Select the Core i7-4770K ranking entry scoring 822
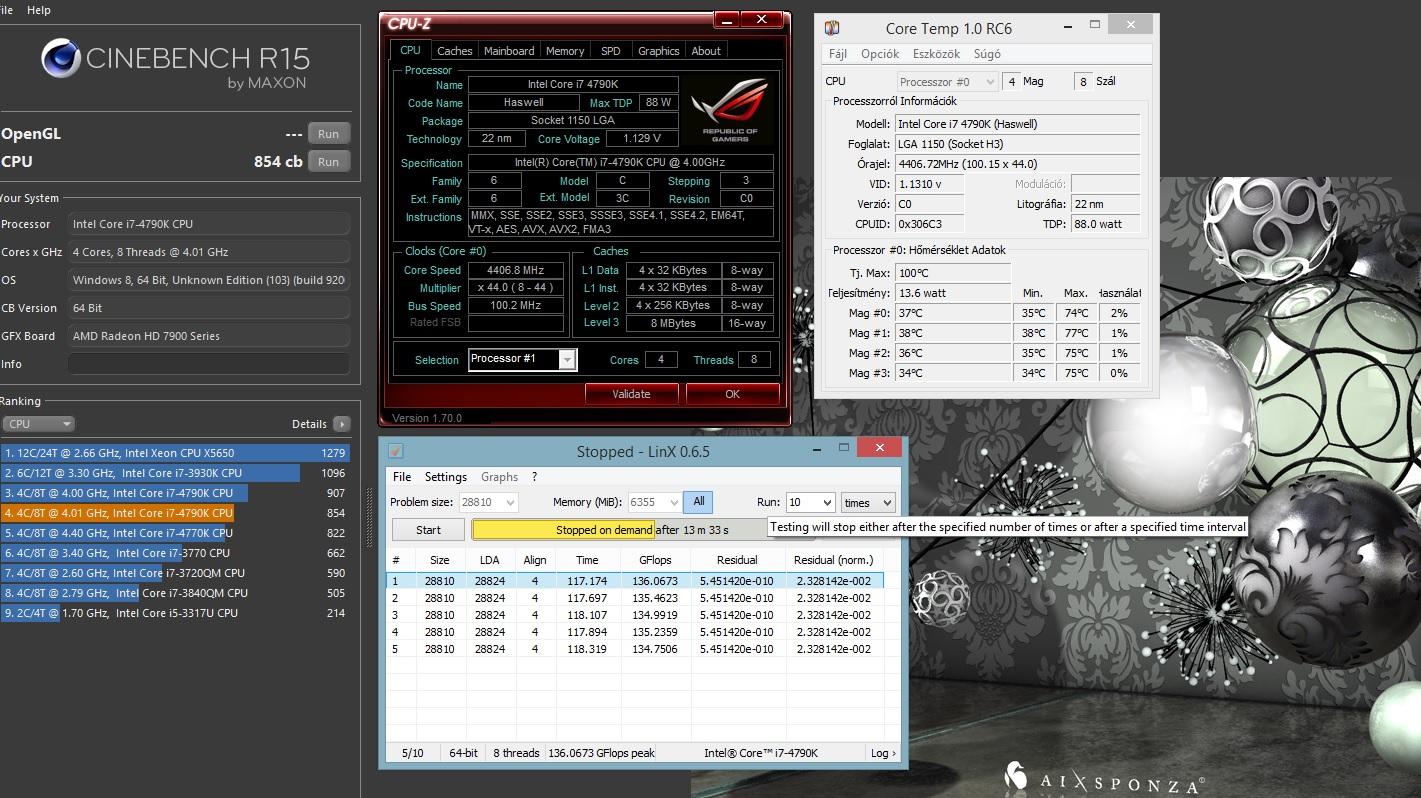 click(175, 533)
